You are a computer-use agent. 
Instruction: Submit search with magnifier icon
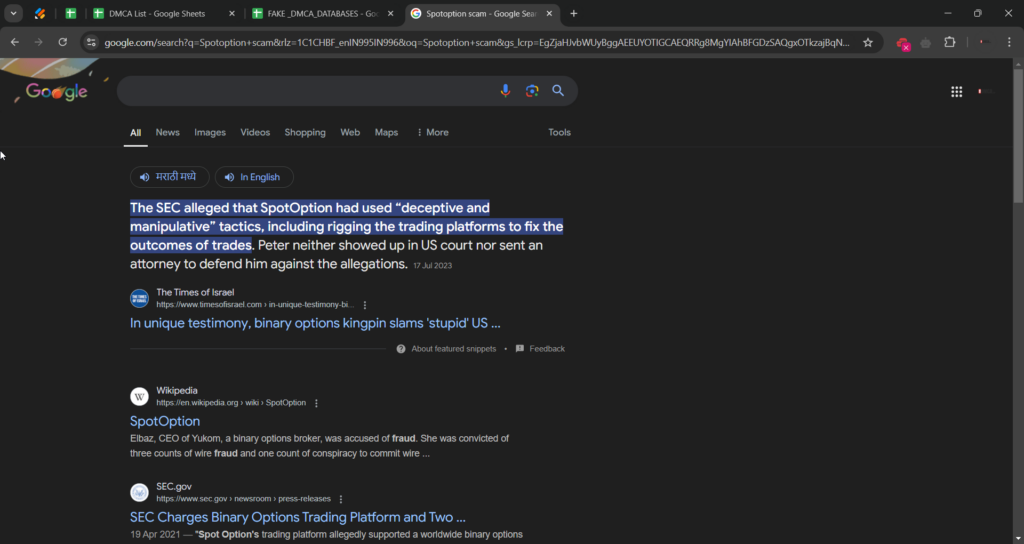pyautogui.click(x=558, y=91)
